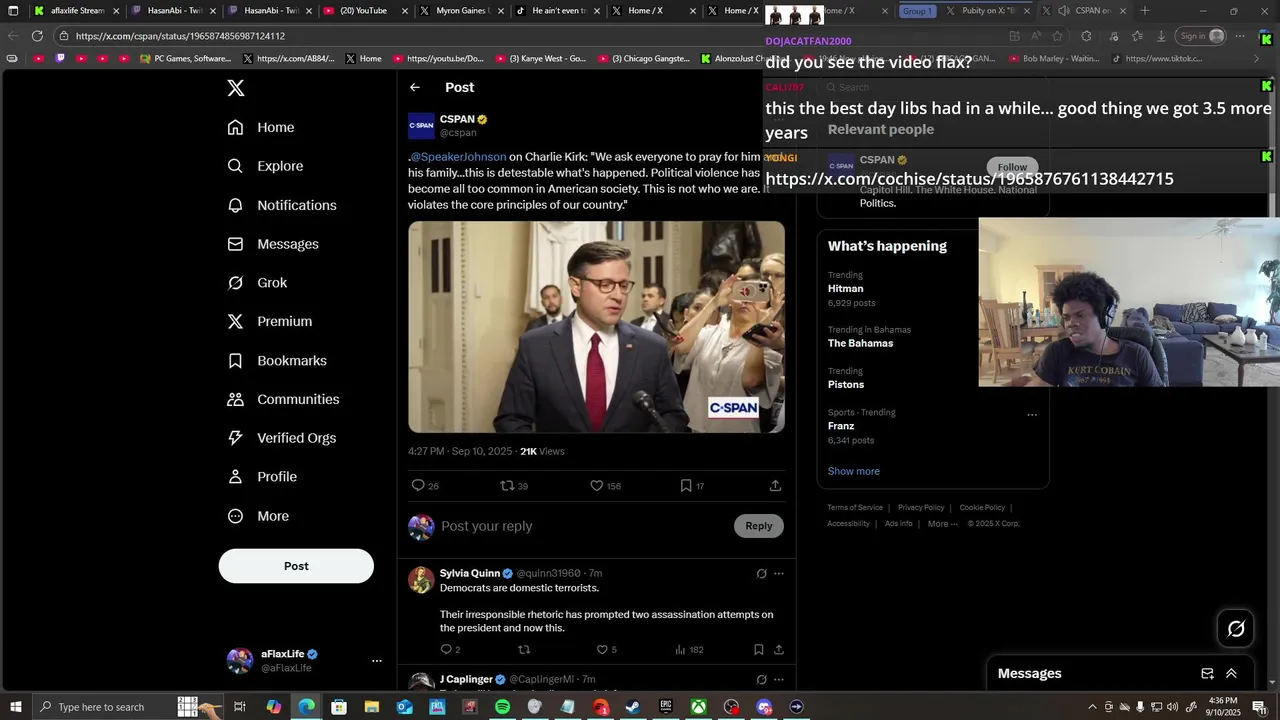Bookmark Sylvia Quinn's comment
This screenshot has width=1280, height=720.
pyautogui.click(x=759, y=650)
